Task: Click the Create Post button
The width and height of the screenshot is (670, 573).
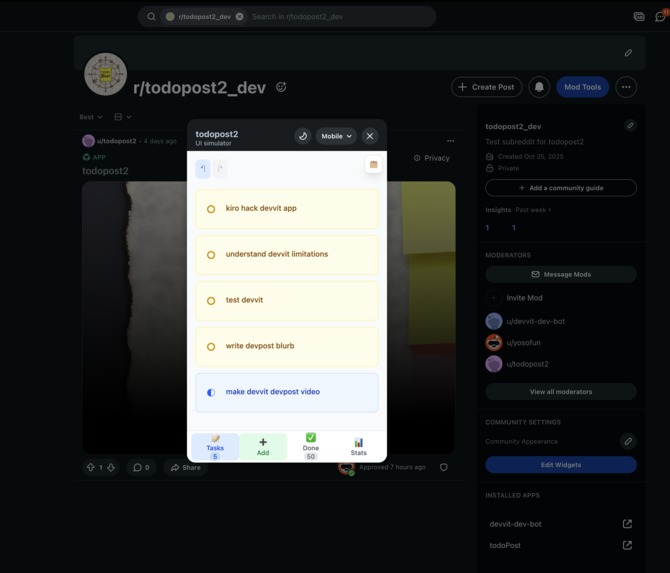Action: (486, 87)
